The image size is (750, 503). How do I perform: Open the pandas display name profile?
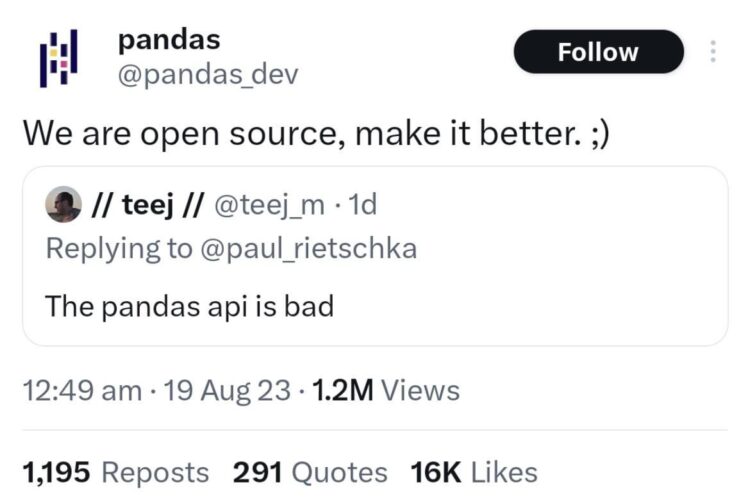pyautogui.click(x=168, y=40)
